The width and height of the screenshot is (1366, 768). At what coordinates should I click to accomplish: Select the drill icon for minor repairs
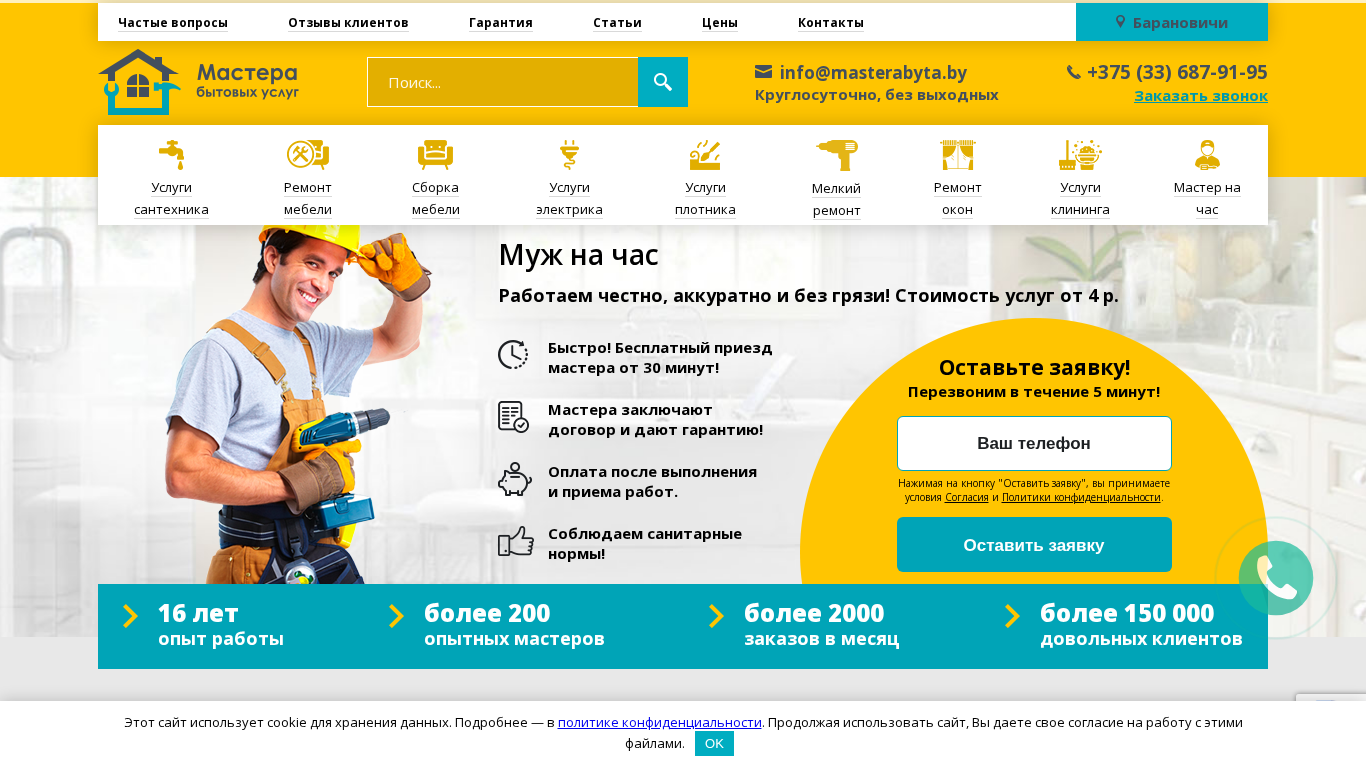837,155
